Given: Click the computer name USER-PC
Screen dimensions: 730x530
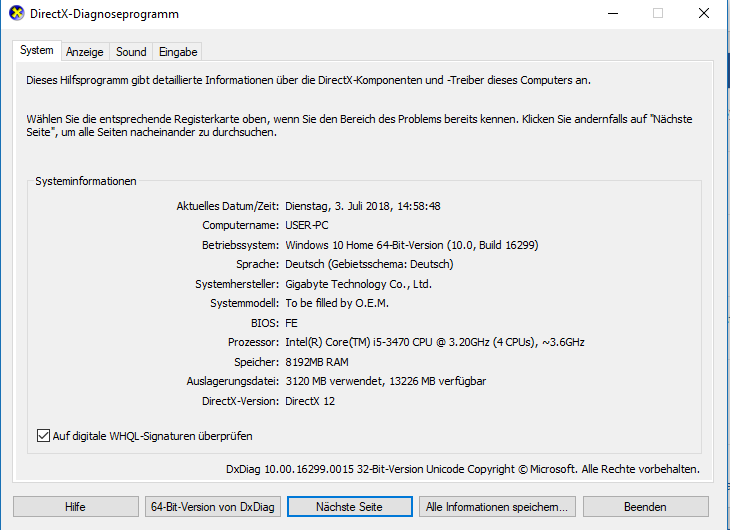Looking at the screenshot, I should click(307, 225).
